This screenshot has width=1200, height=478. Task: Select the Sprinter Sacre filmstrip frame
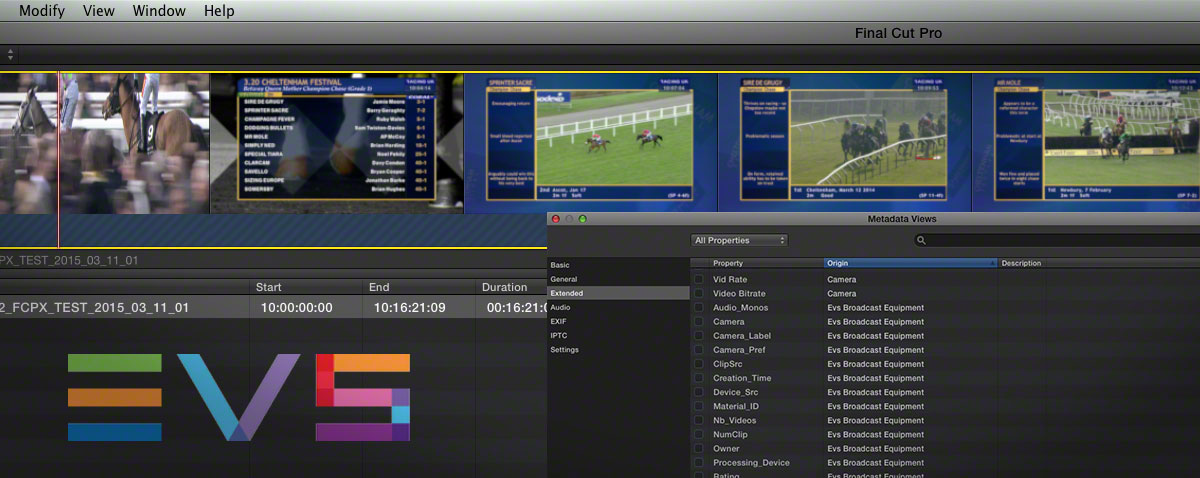pos(591,142)
